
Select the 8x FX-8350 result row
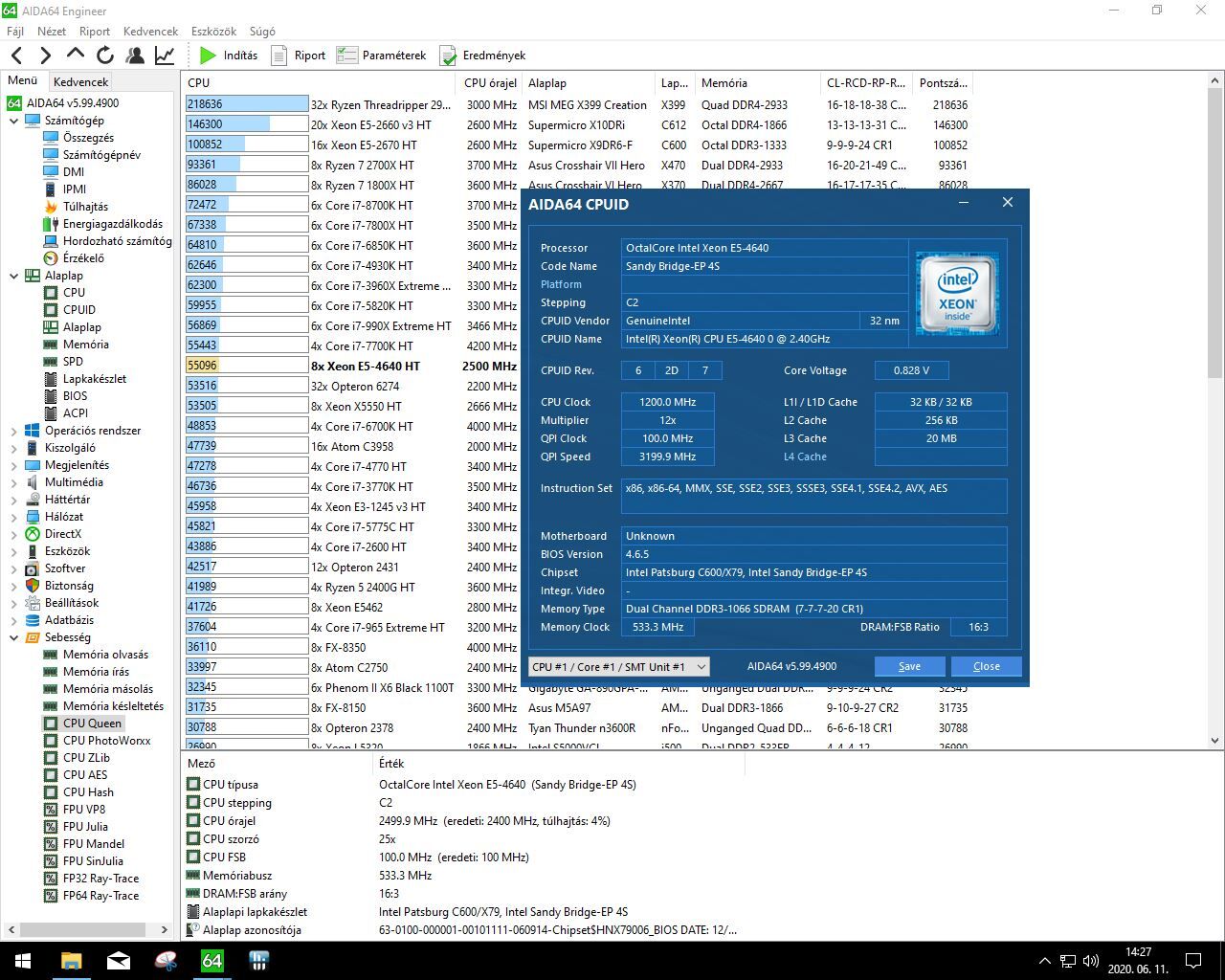click(576, 648)
